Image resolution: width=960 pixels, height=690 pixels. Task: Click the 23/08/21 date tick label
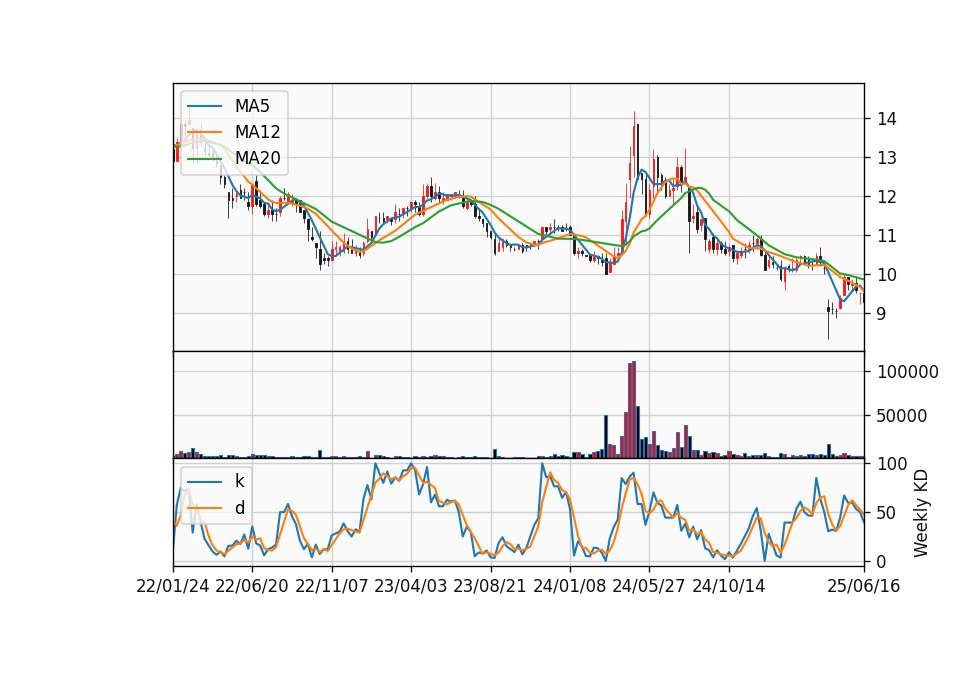pos(490,586)
